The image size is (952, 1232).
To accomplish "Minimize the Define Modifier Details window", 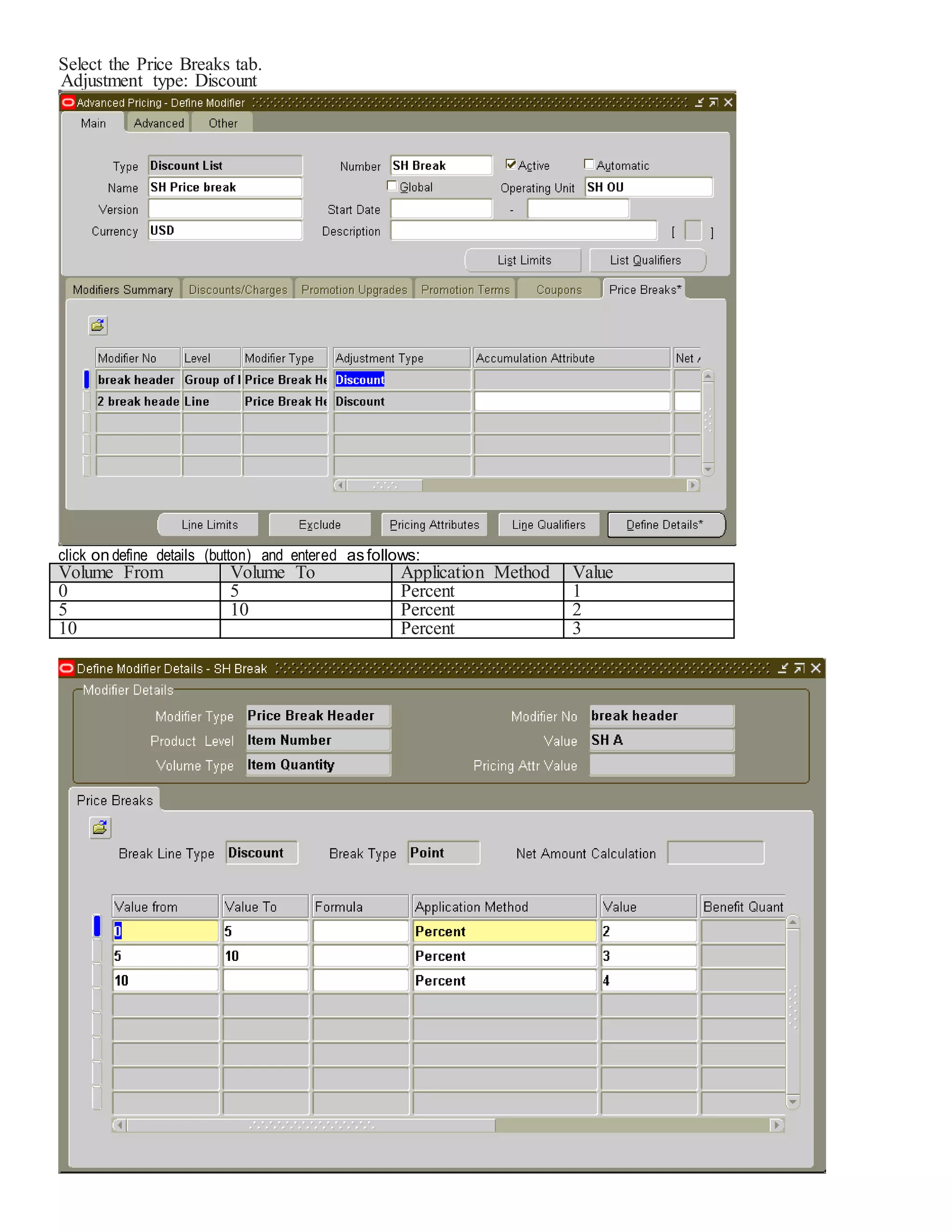I will pyautogui.click(x=783, y=669).
